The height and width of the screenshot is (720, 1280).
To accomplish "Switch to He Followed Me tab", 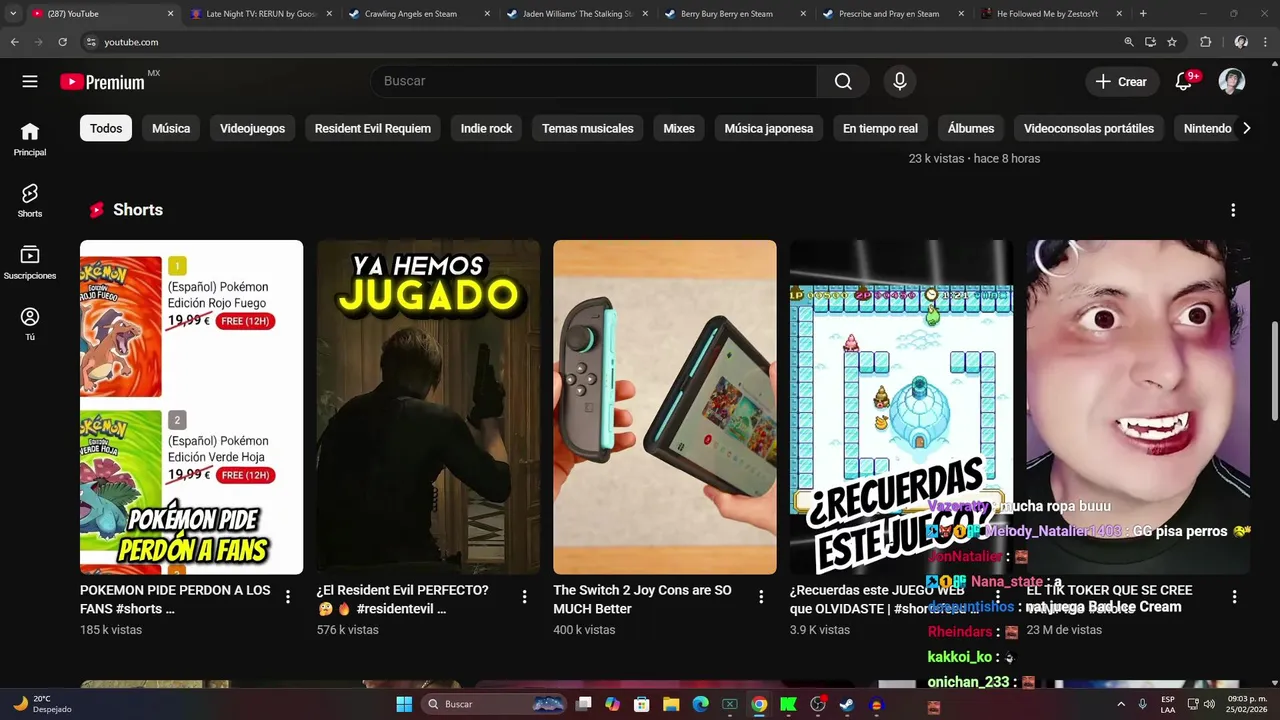I will (x=1046, y=14).
